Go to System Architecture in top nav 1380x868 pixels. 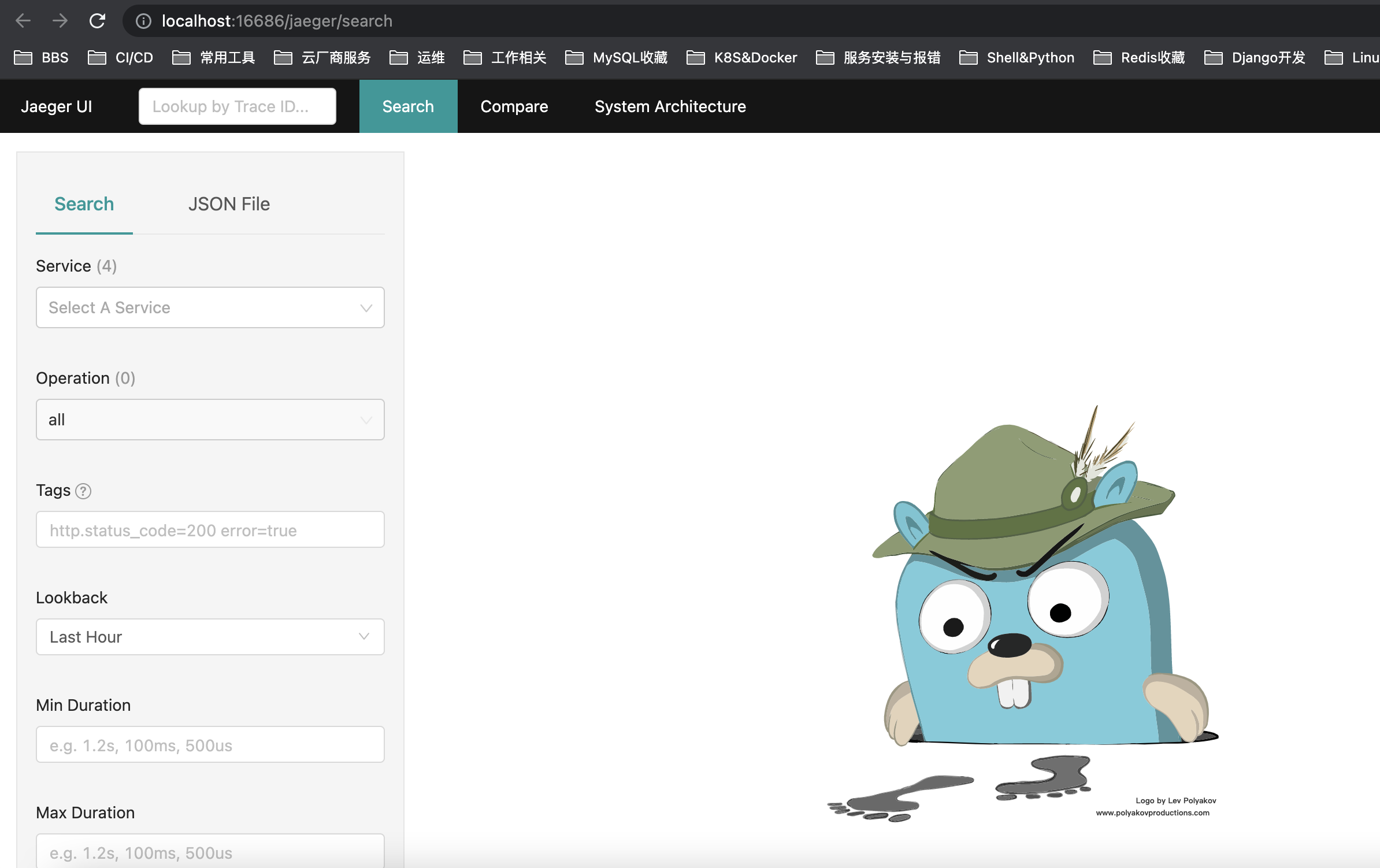[x=670, y=106]
